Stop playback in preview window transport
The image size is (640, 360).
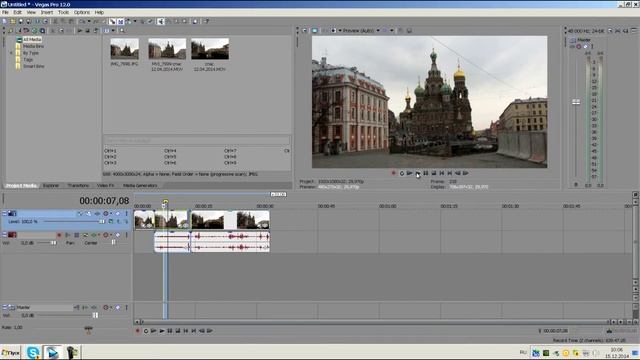click(433, 173)
